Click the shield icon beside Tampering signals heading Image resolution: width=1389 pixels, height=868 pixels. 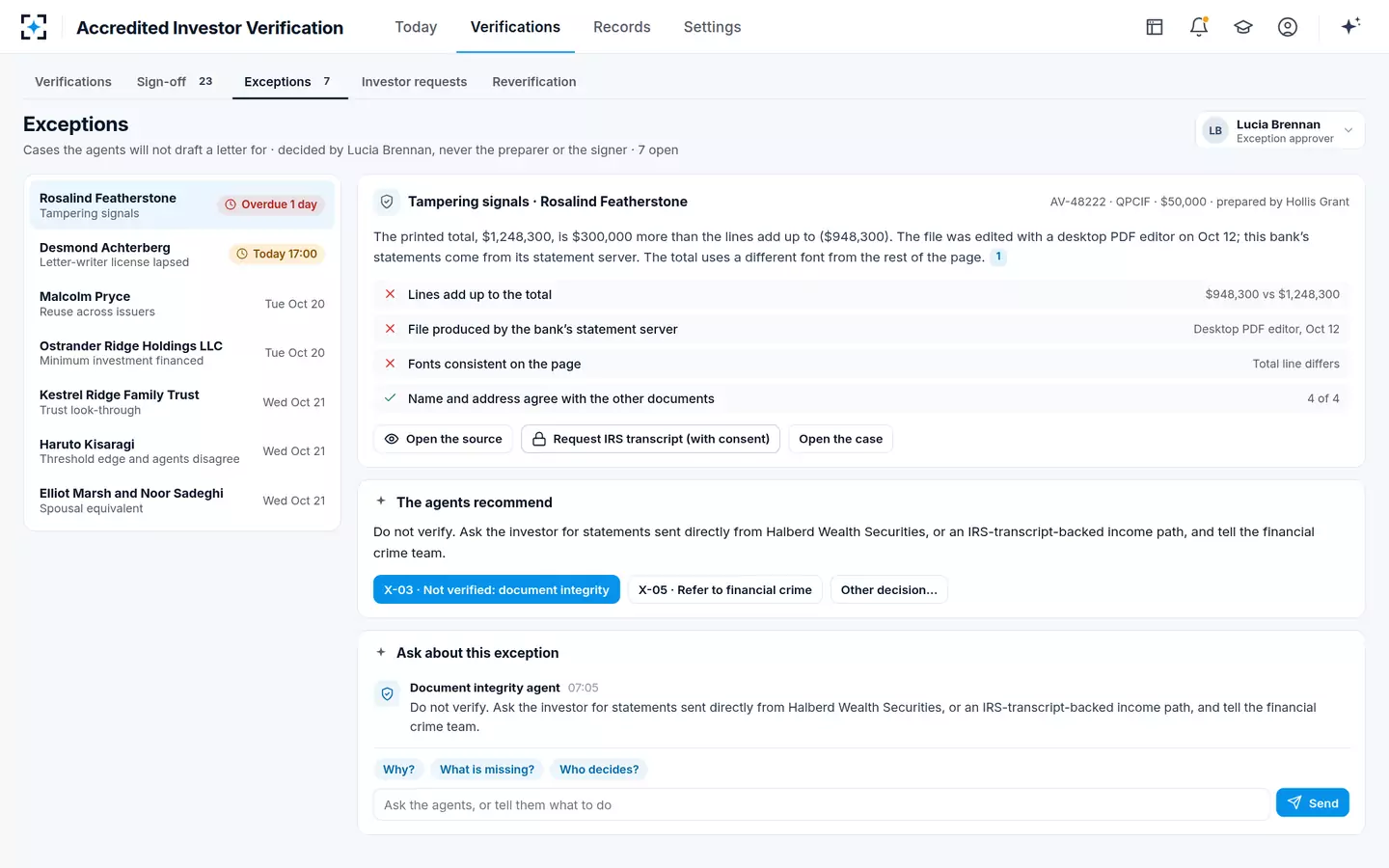(387, 202)
